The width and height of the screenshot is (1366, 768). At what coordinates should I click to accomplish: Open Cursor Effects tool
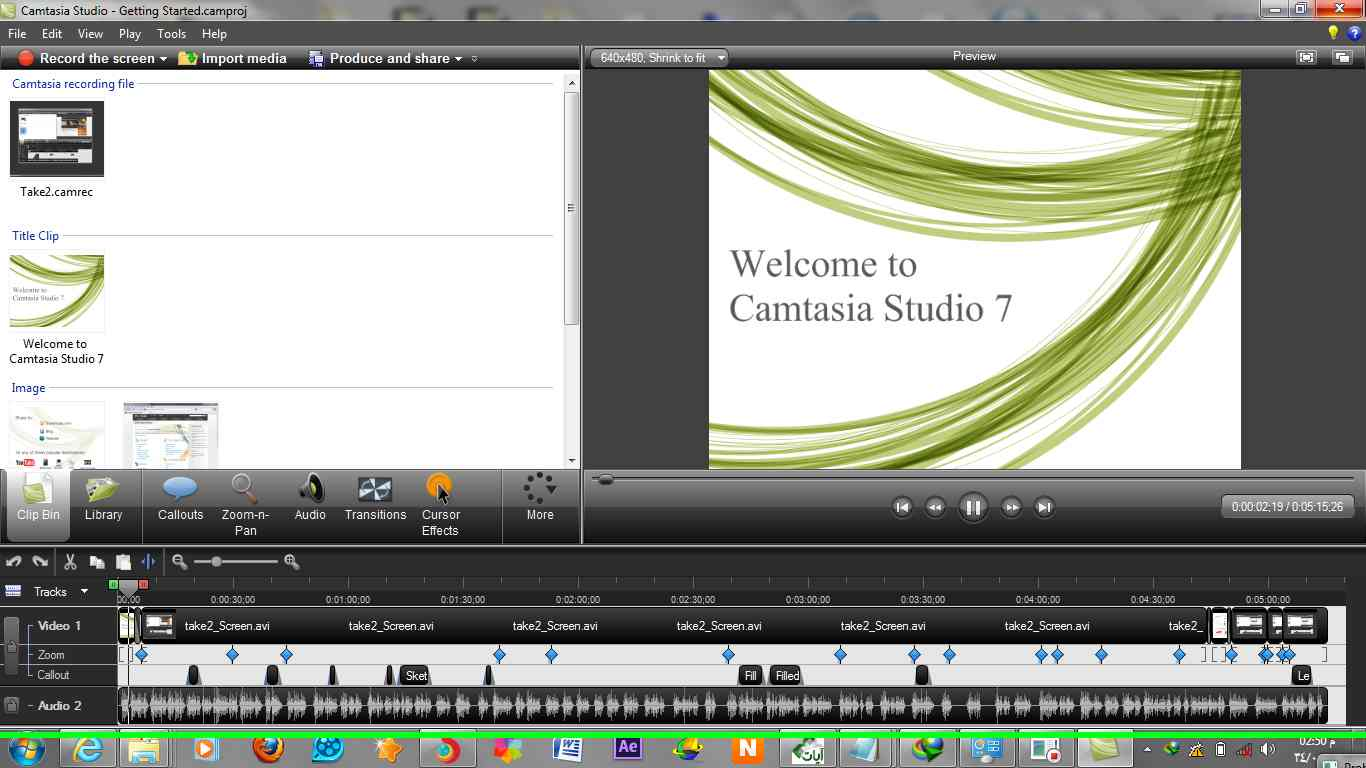pos(440,505)
